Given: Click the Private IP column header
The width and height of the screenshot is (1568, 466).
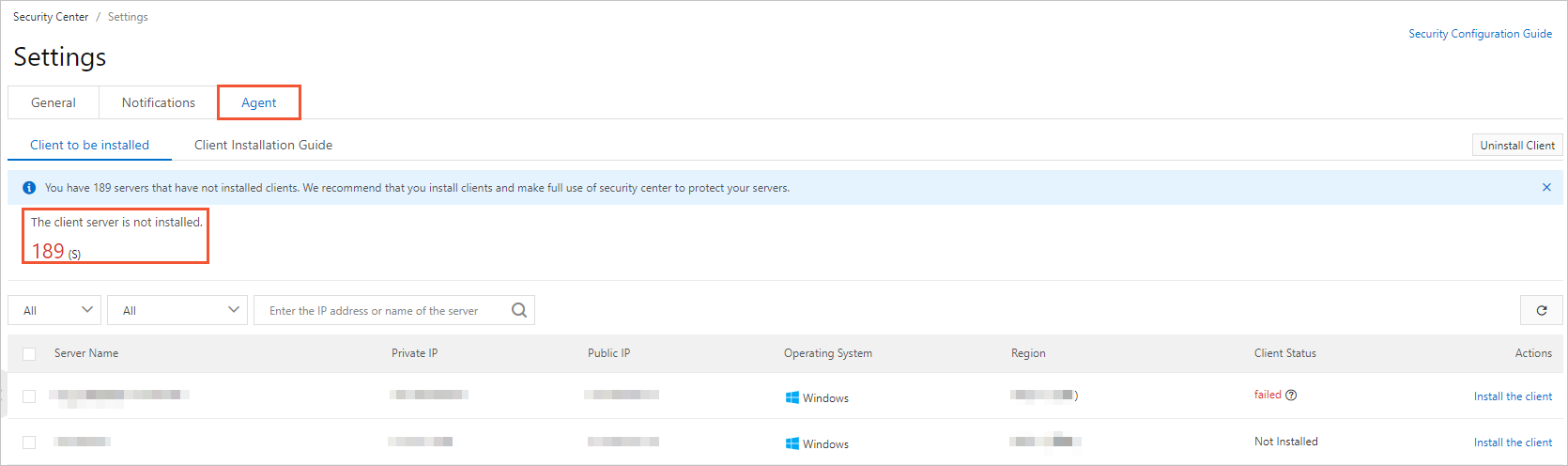Looking at the screenshot, I should 415,353.
